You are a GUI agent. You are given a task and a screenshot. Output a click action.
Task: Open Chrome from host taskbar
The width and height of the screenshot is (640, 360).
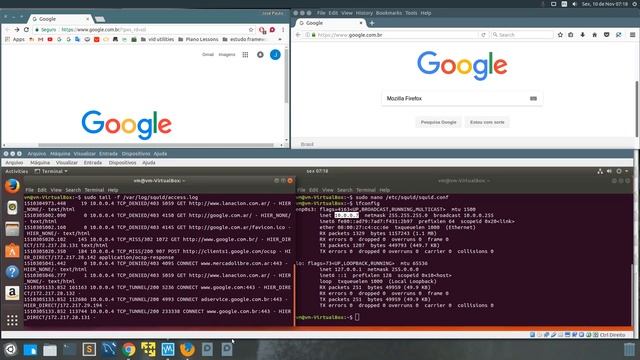click(x=129, y=349)
